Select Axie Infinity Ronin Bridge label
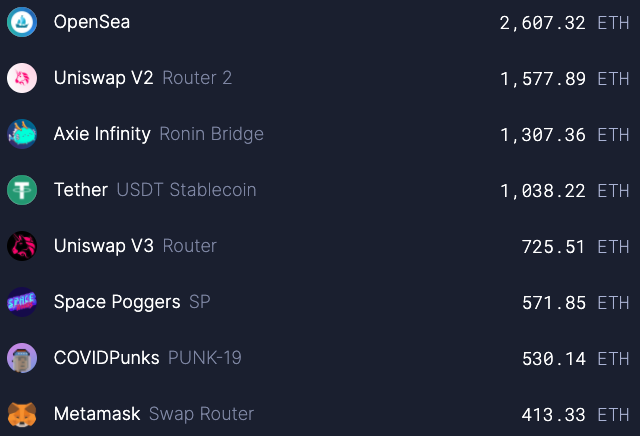The image size is (640, 436). [158, 133]
